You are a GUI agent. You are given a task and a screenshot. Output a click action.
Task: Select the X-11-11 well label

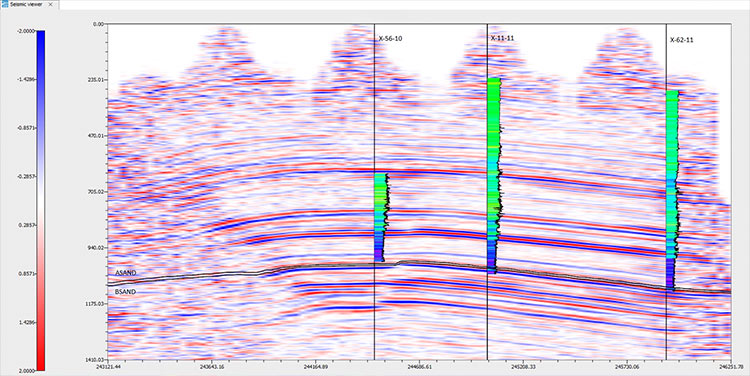click(x=502, y=37)
